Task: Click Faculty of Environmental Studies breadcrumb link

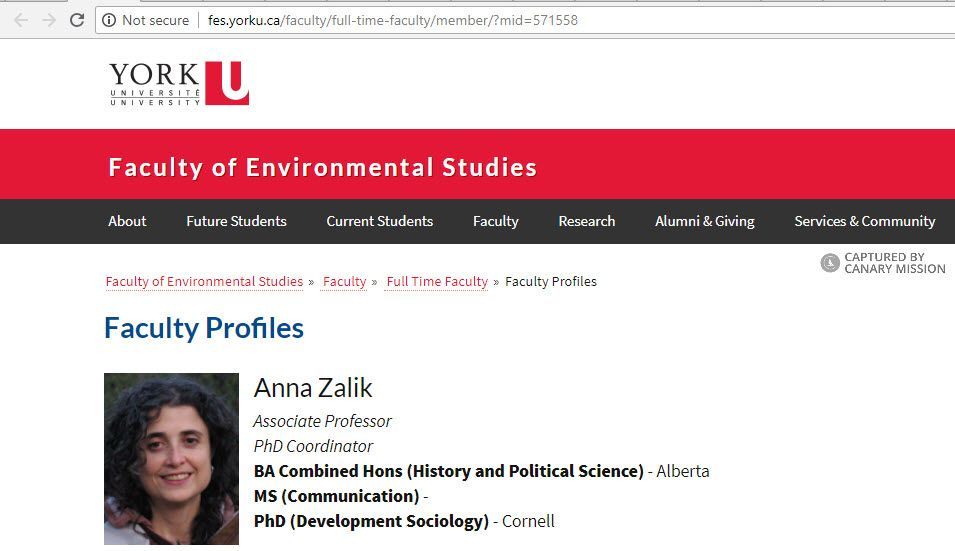Action: pos(204,281)
